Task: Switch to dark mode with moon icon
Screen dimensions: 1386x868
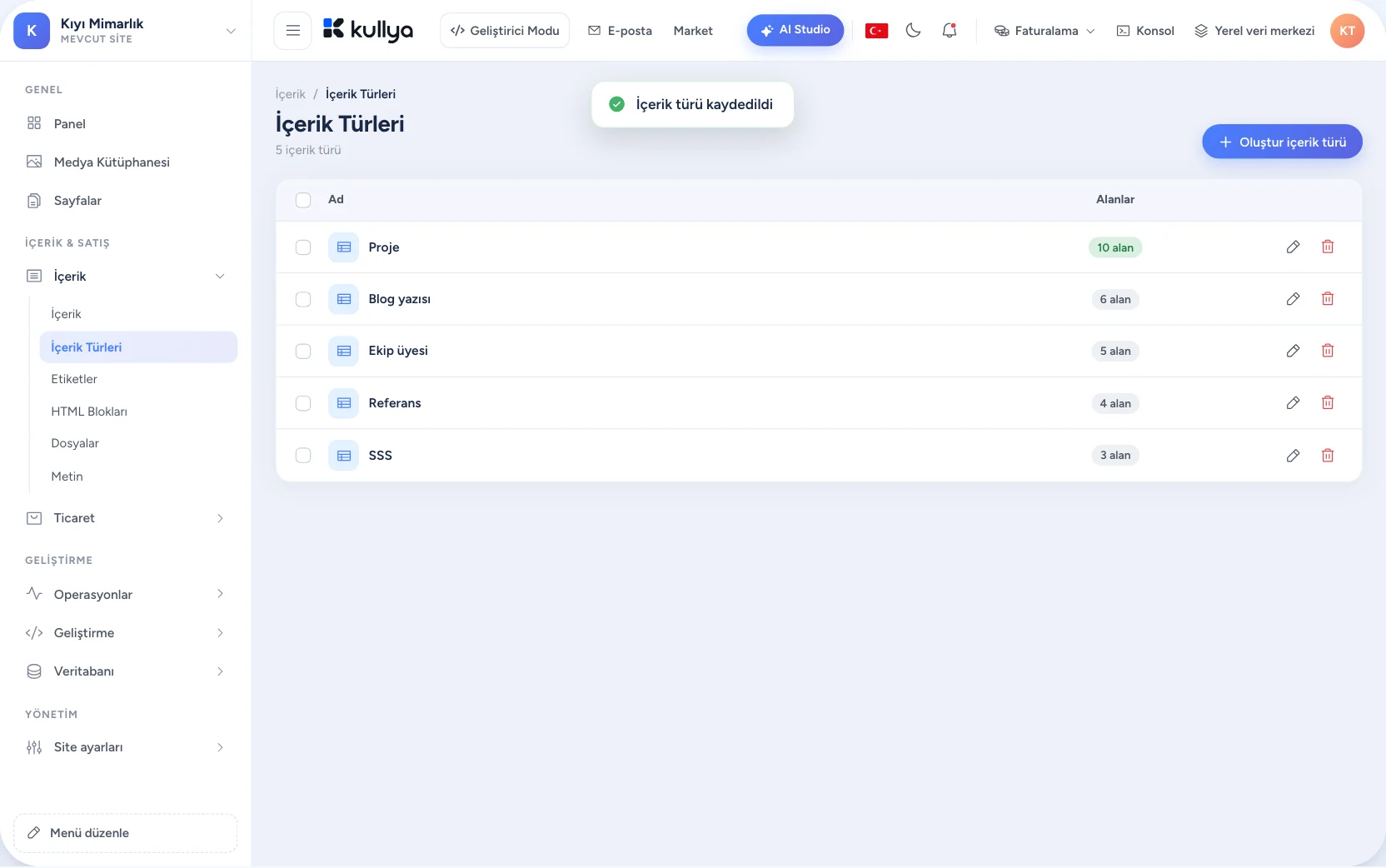Action: (913, 31)
